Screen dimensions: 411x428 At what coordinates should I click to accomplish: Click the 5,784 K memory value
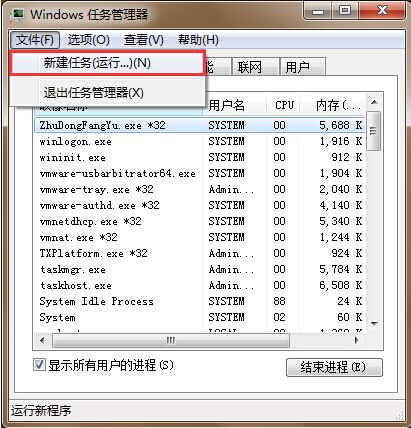341,269
